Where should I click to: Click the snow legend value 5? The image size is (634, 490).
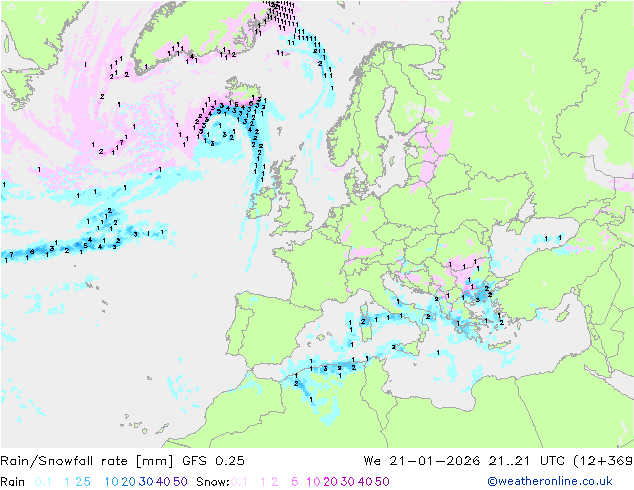pos(294,482)
